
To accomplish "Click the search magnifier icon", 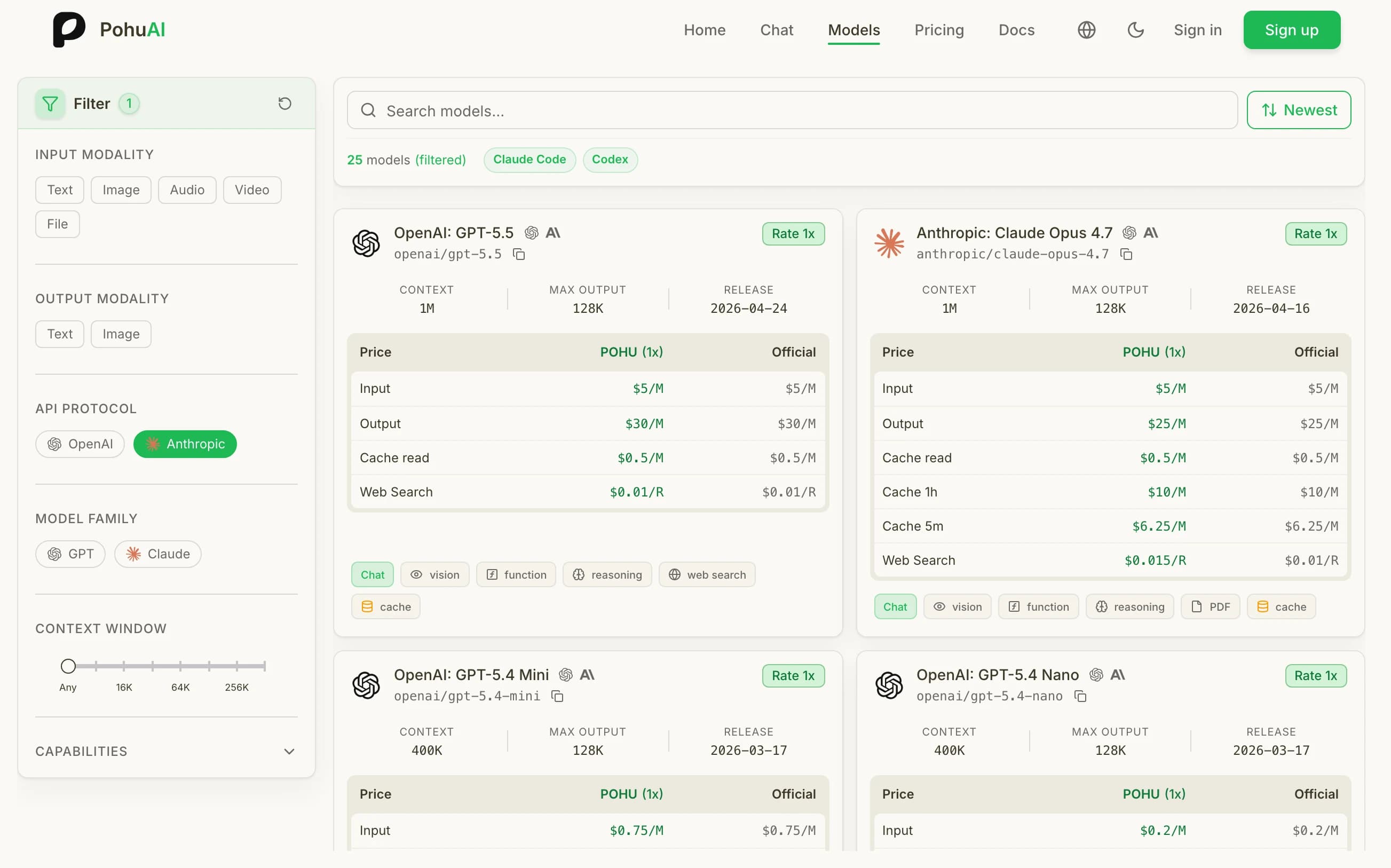I will coord(368,110).
